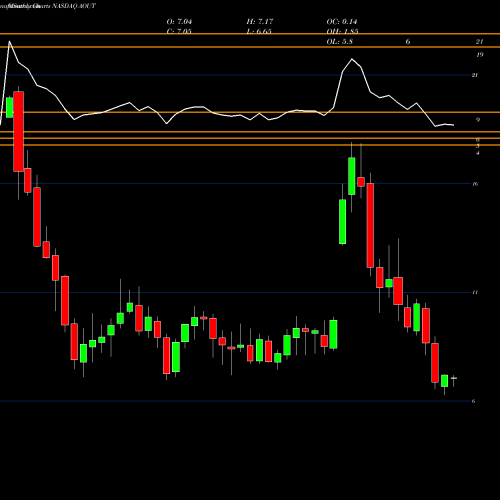This screenshot has width=500, height=500.
Task: Click the NASDAQ AOUT ticker title
Action: pos(74,6)
